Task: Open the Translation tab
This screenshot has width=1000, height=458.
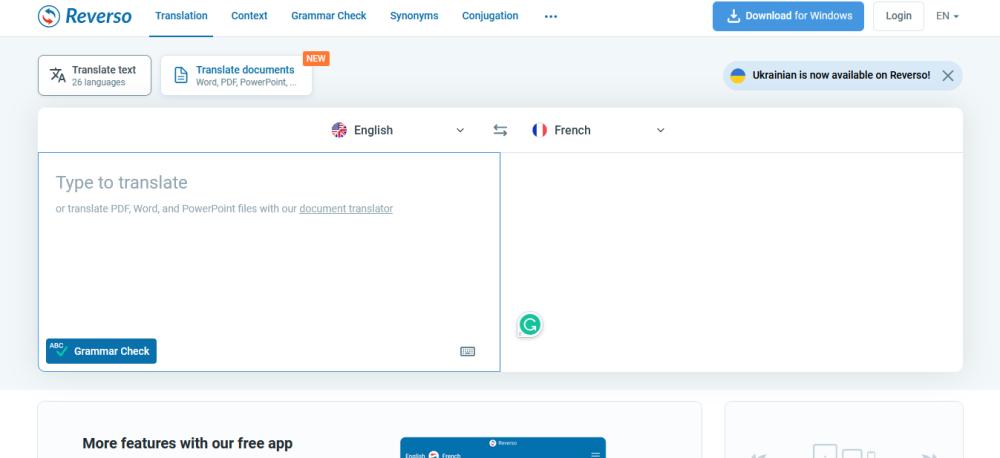Action: [x=181, y=16]
